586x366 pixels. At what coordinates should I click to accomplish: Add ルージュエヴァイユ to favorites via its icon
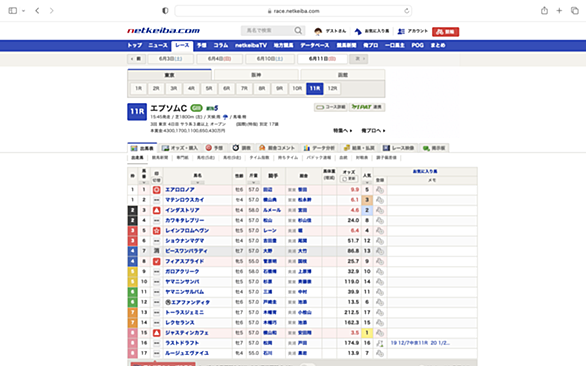coord(380,353)
